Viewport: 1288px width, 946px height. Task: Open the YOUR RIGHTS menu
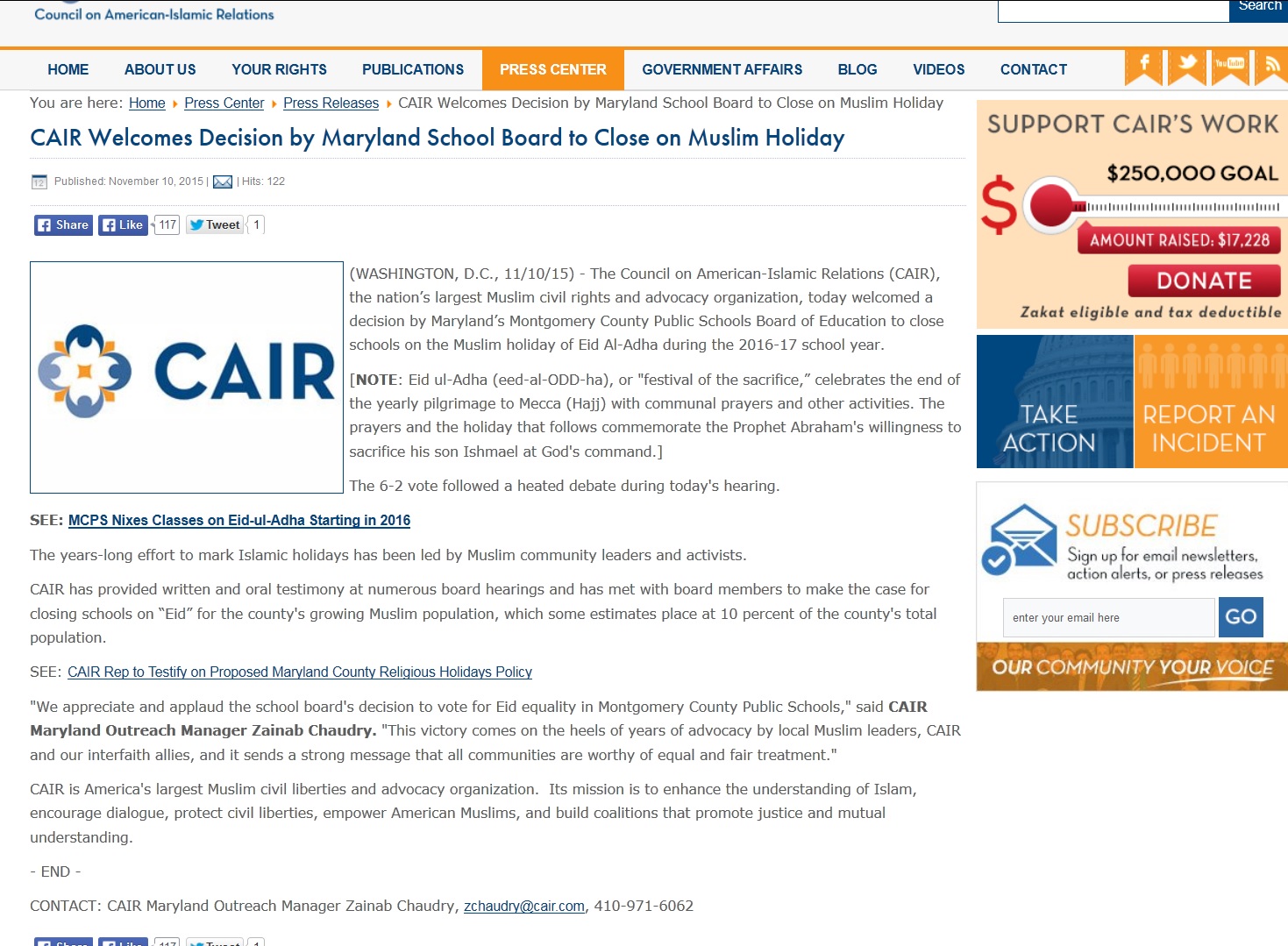pyautogui.click(x=279, y=69)
